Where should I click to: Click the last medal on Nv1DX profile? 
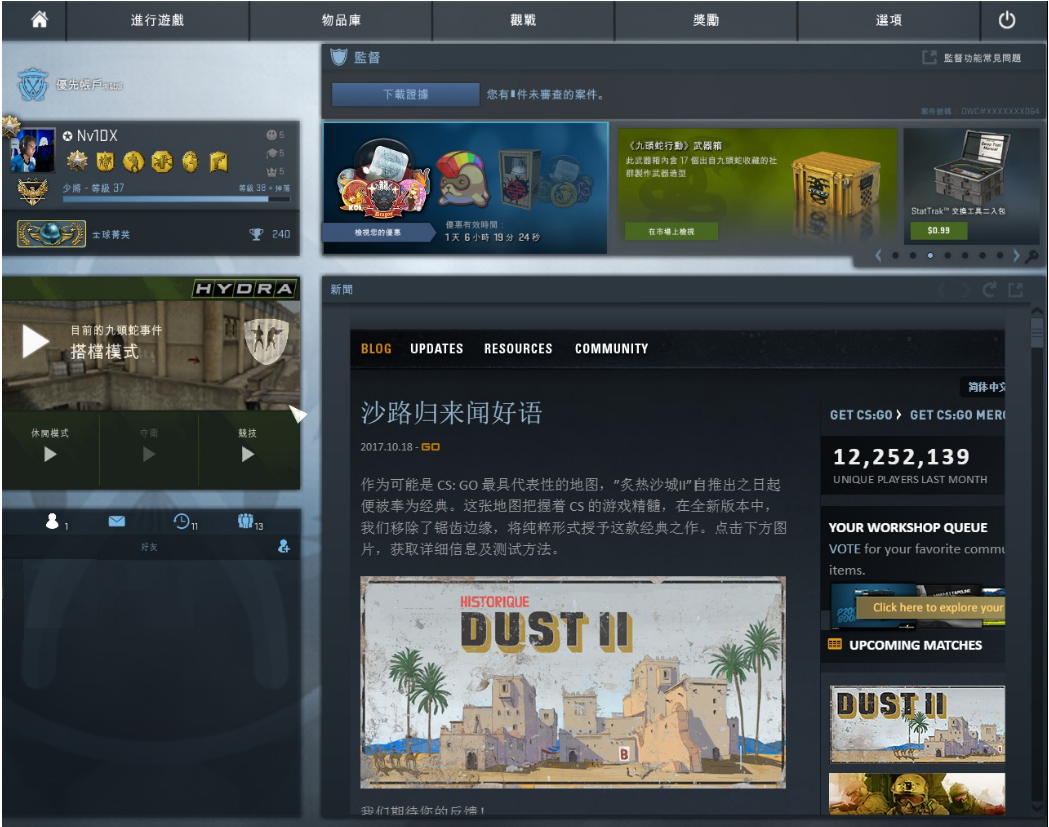[x=219, y=161]
